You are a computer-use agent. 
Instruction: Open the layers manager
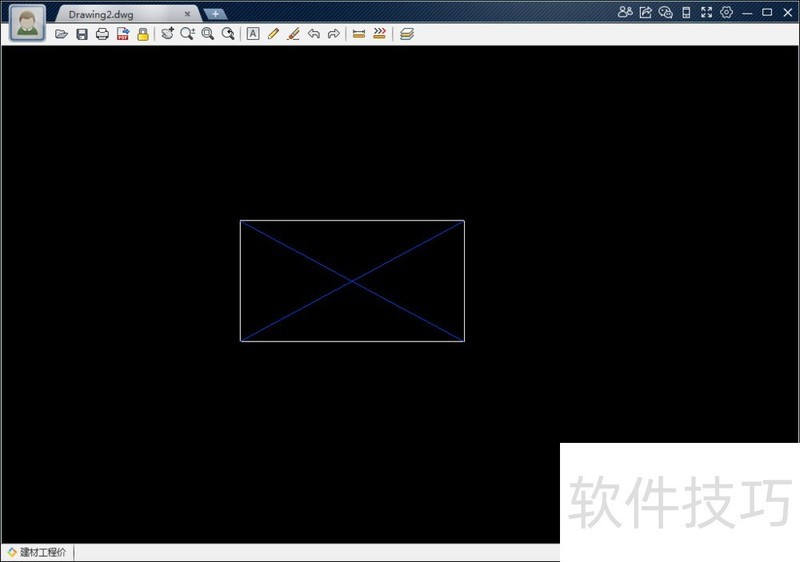(x=407, y=34)
